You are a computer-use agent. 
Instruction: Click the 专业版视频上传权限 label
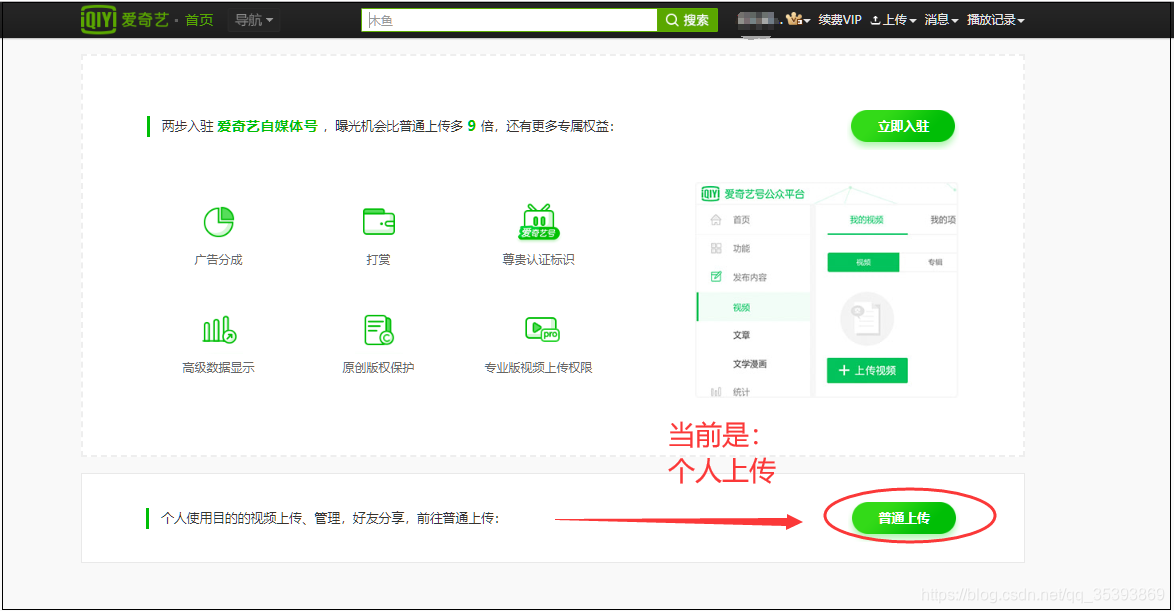pos(538,368)
